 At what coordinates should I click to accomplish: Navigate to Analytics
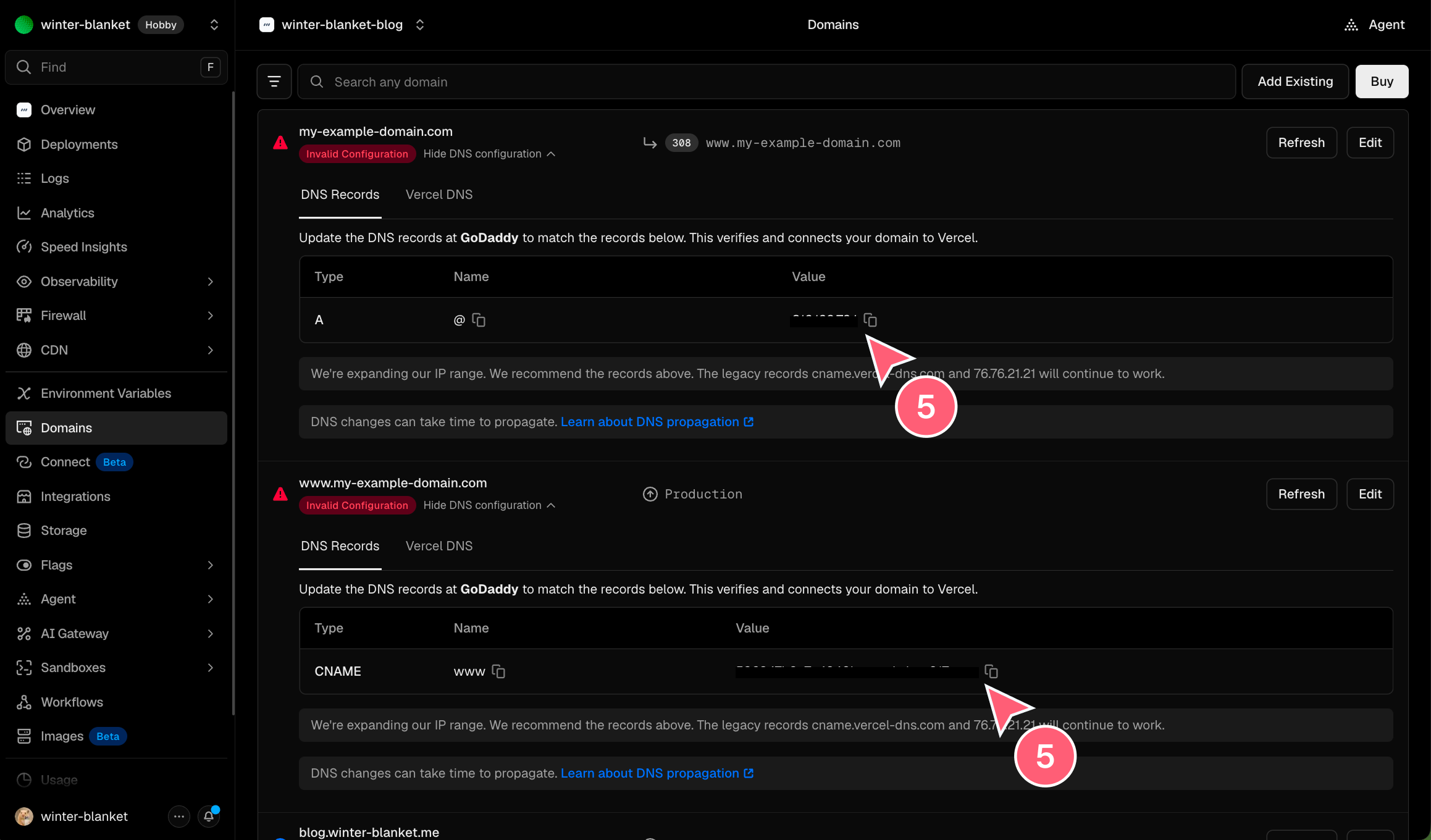116,213
